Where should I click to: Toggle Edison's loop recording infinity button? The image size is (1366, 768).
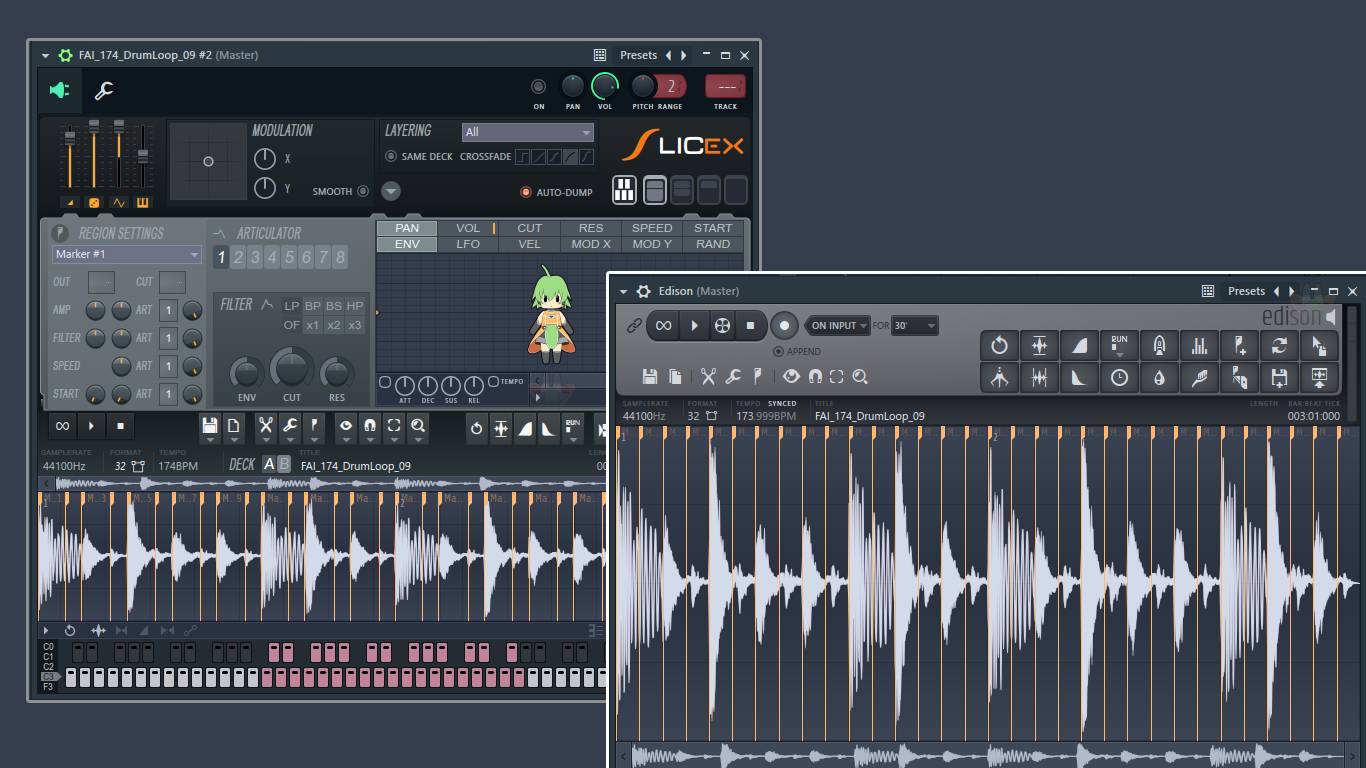pyautogui.click(x=663, y=325)
